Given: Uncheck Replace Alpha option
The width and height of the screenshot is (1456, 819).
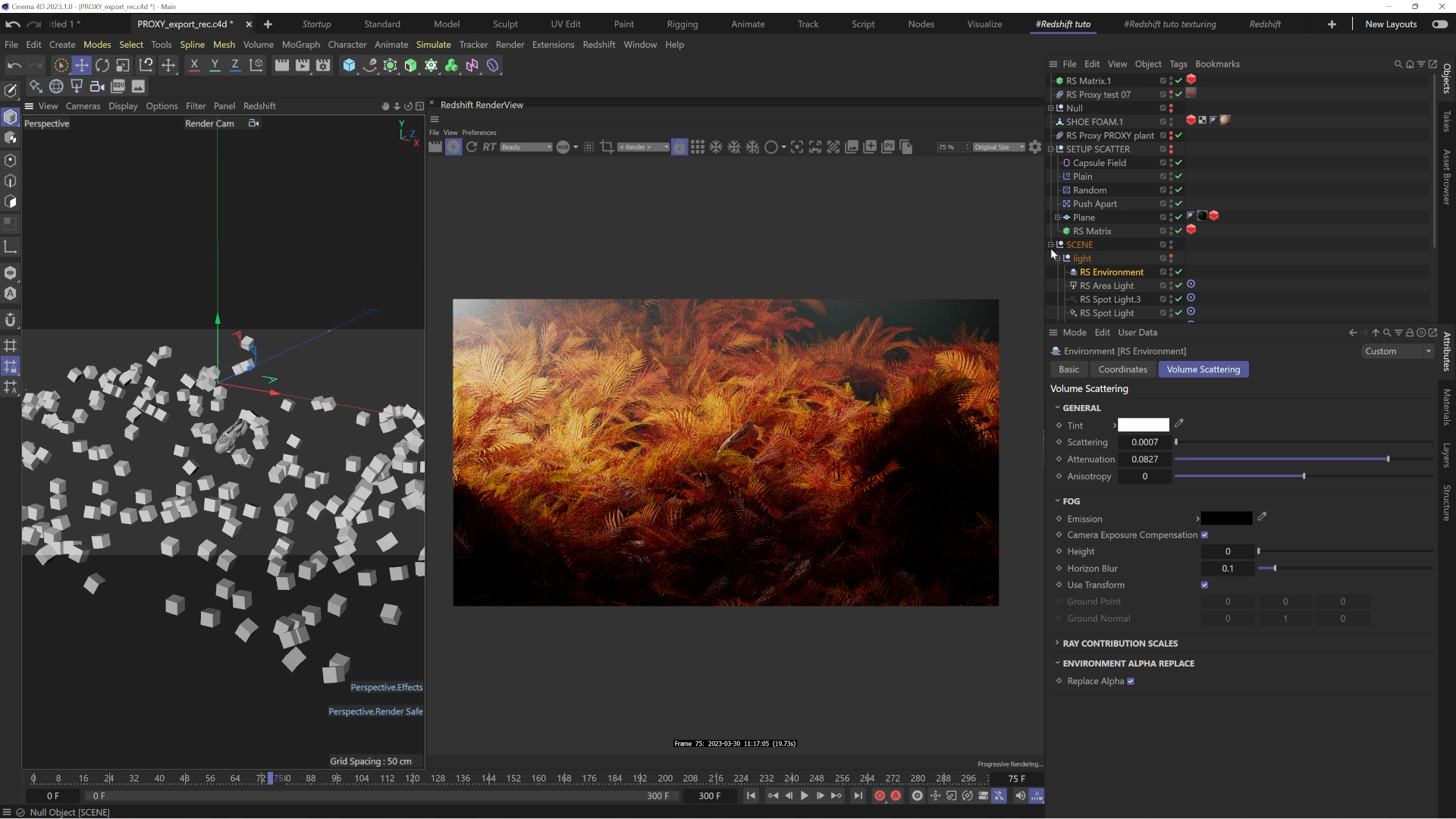Looking at the screenshot, I should coord(1131,681).
